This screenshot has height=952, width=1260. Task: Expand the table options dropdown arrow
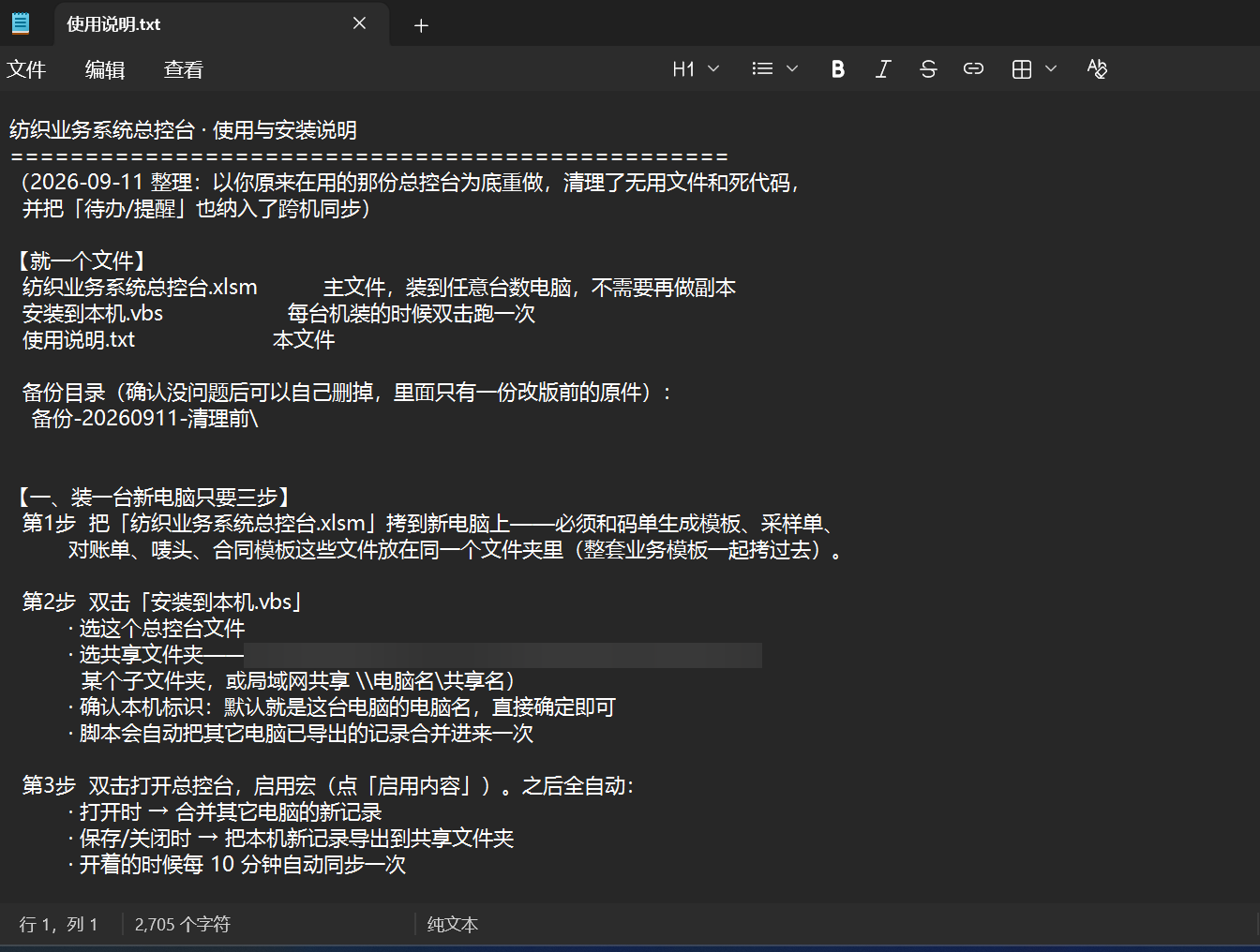1051,69
